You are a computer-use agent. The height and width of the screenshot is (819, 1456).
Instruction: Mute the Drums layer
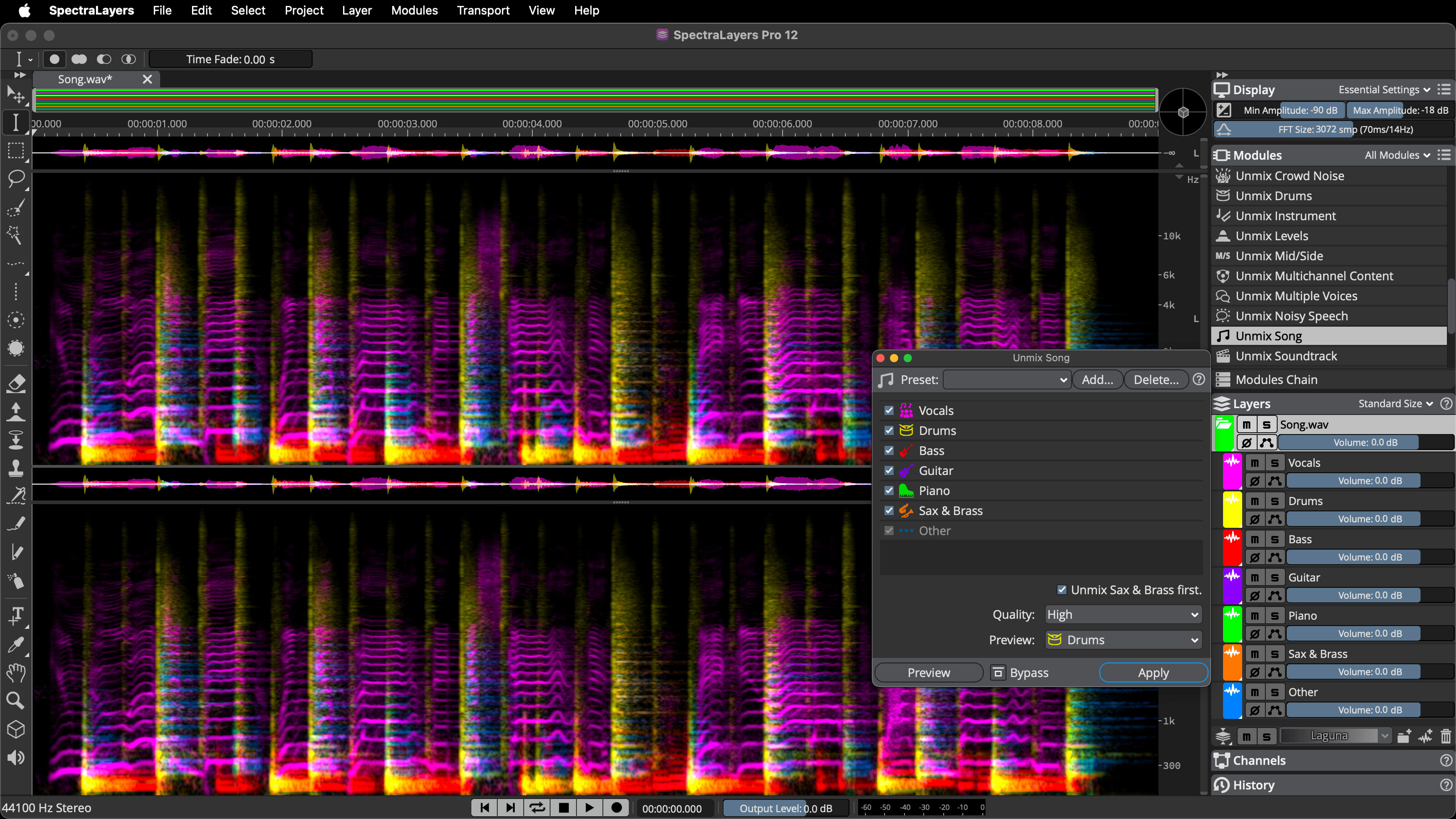pos(1255,501)
